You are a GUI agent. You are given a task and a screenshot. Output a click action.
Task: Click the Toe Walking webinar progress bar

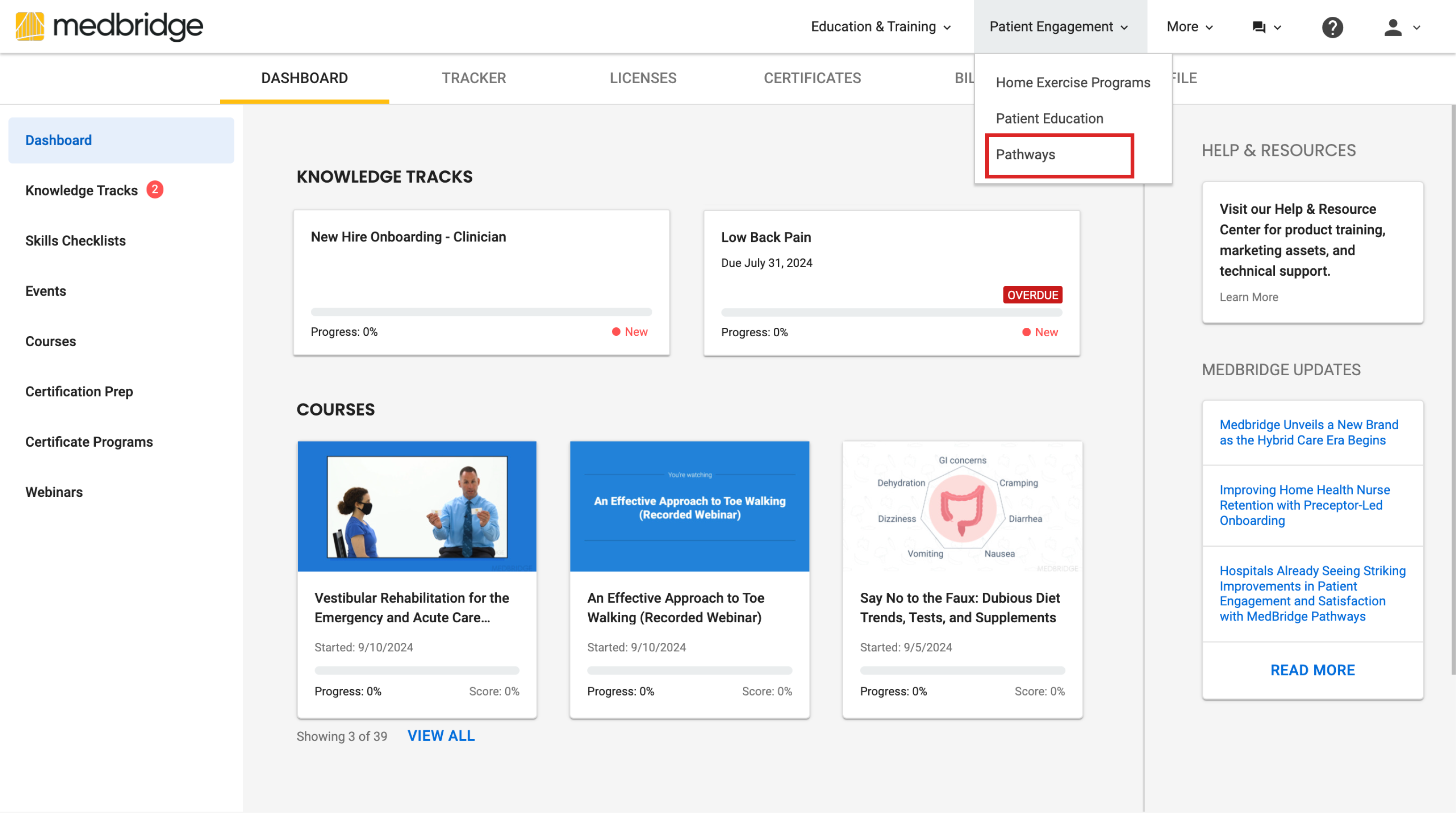690,671
